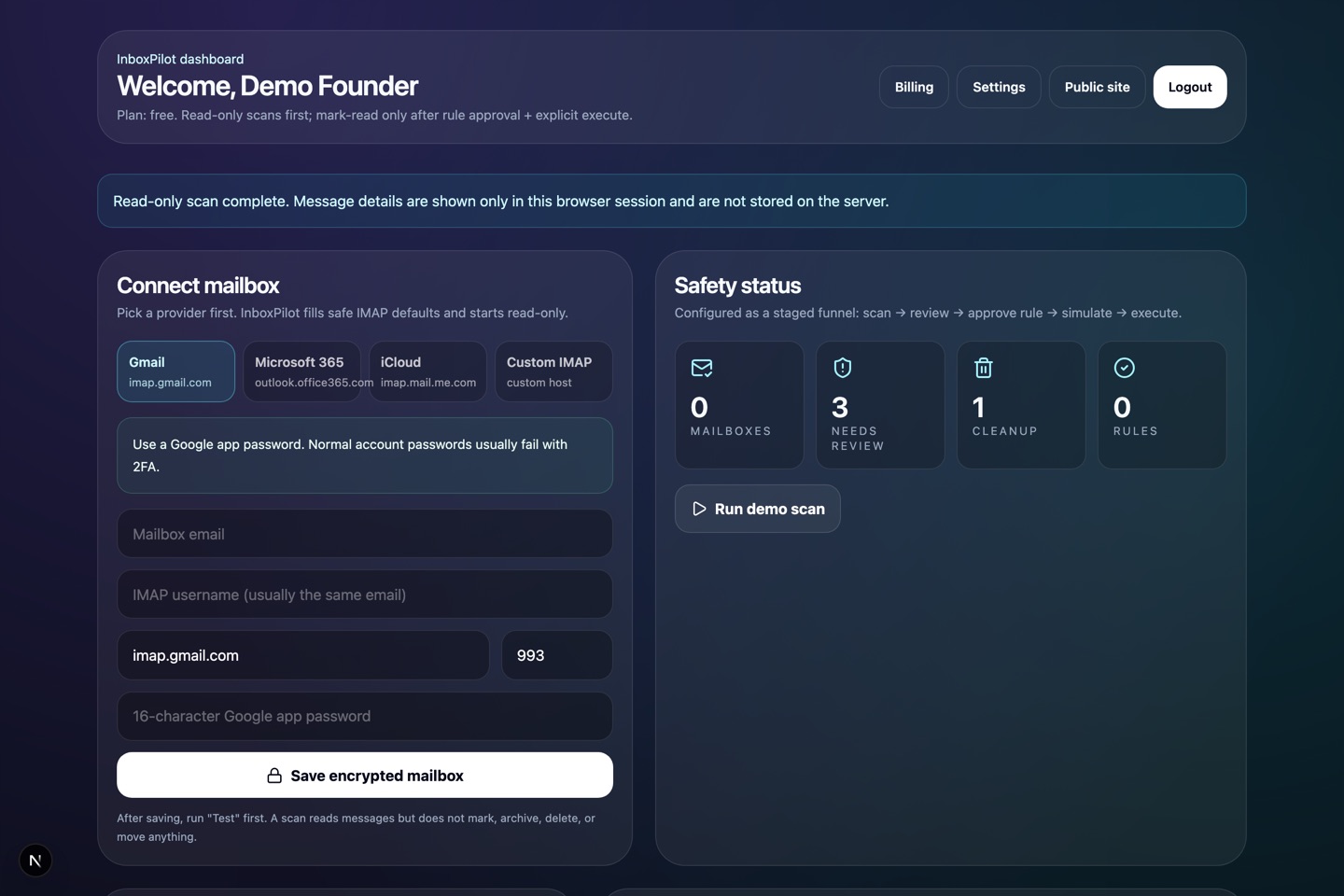
Task: Go to the Public site
Action: click(x=1097, y=87)
